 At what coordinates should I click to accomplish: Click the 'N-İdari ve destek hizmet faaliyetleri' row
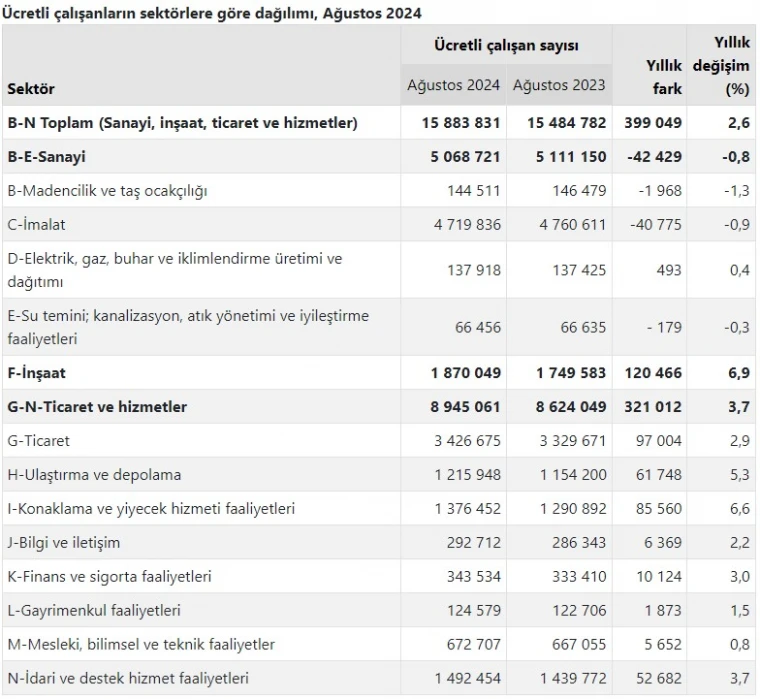click(127, 679)
